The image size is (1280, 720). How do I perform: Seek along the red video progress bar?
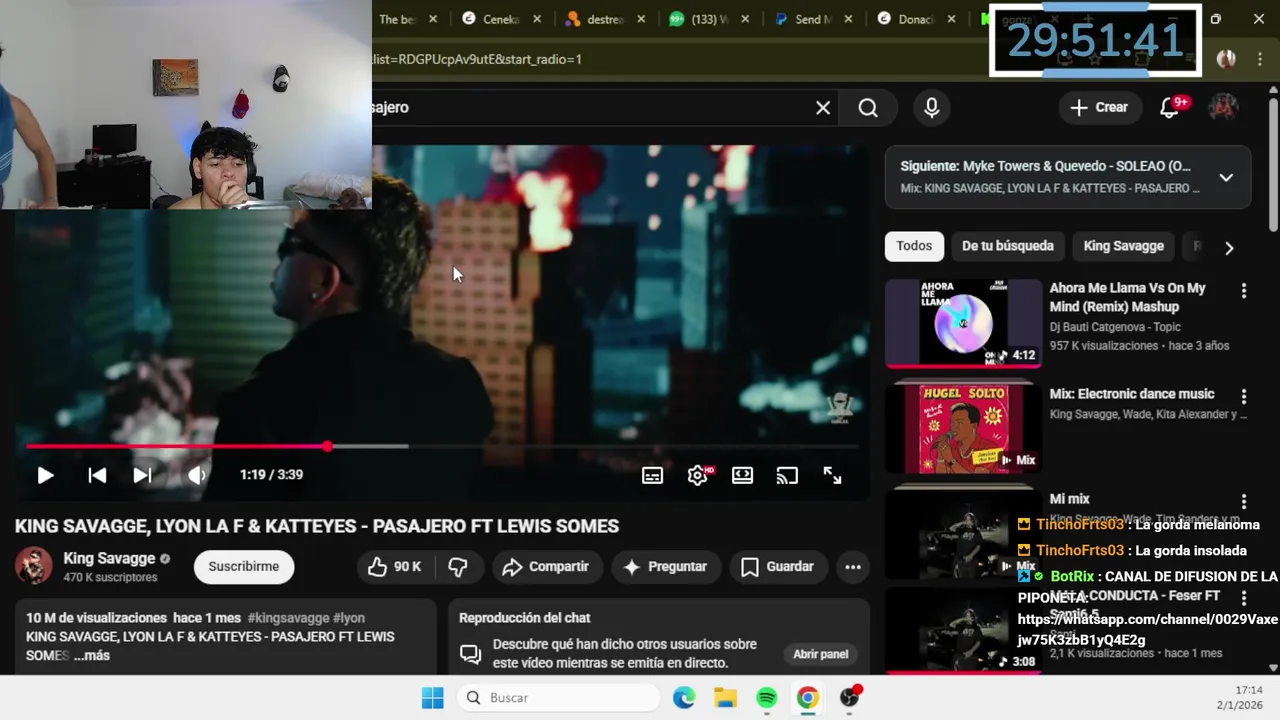441,446
